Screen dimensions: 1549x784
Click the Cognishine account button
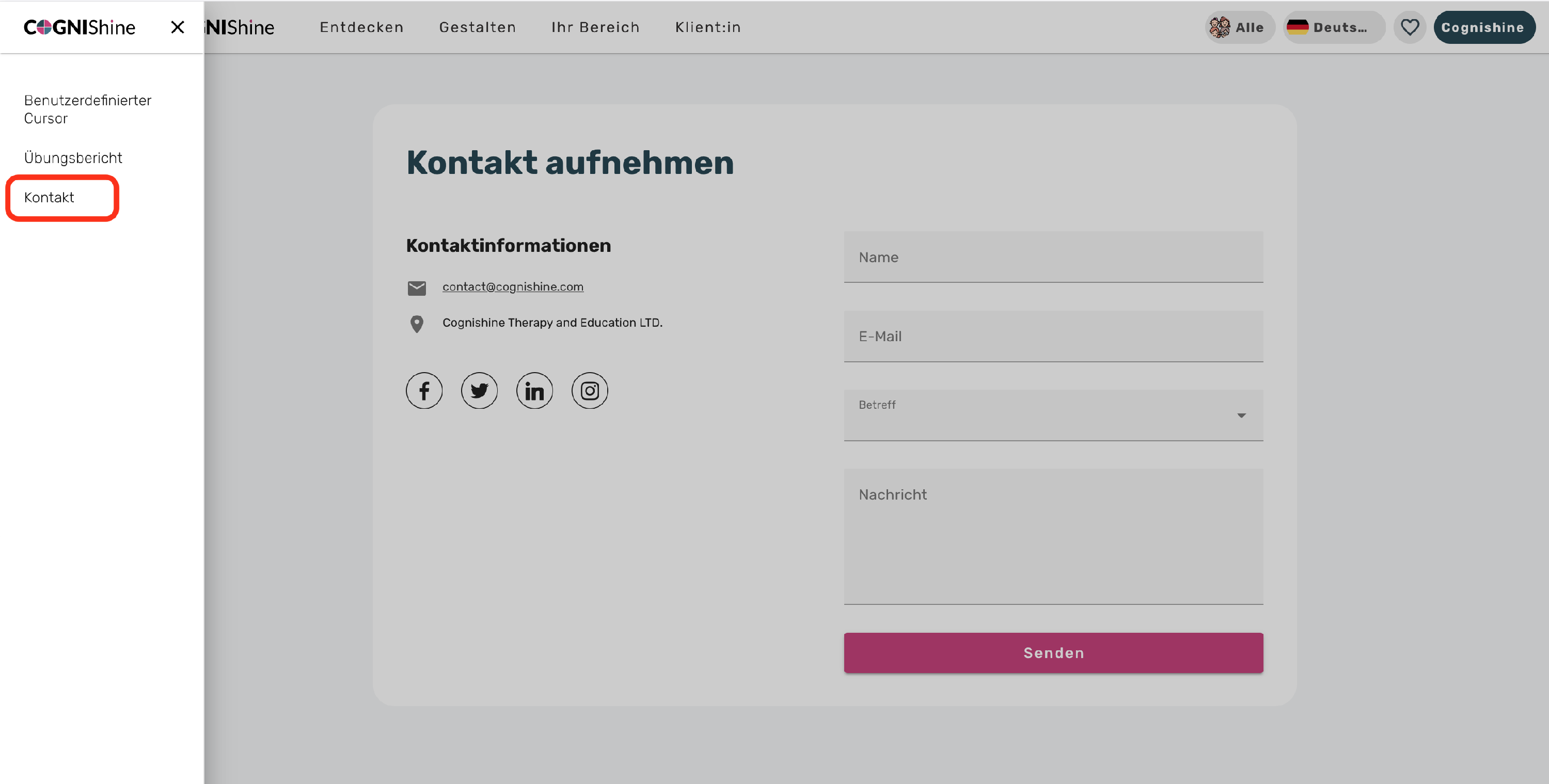1483,27
